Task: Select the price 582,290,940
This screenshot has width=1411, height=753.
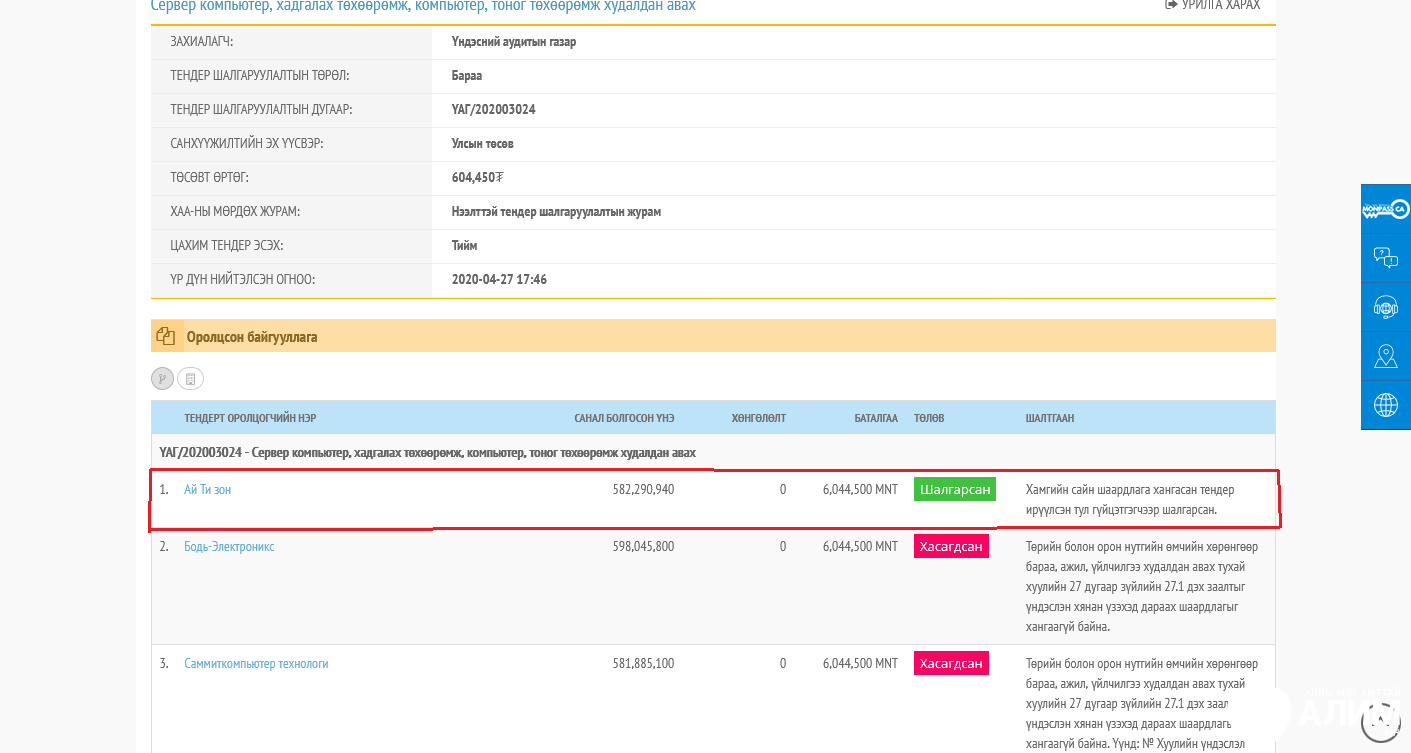Action: tap(643, 490)
